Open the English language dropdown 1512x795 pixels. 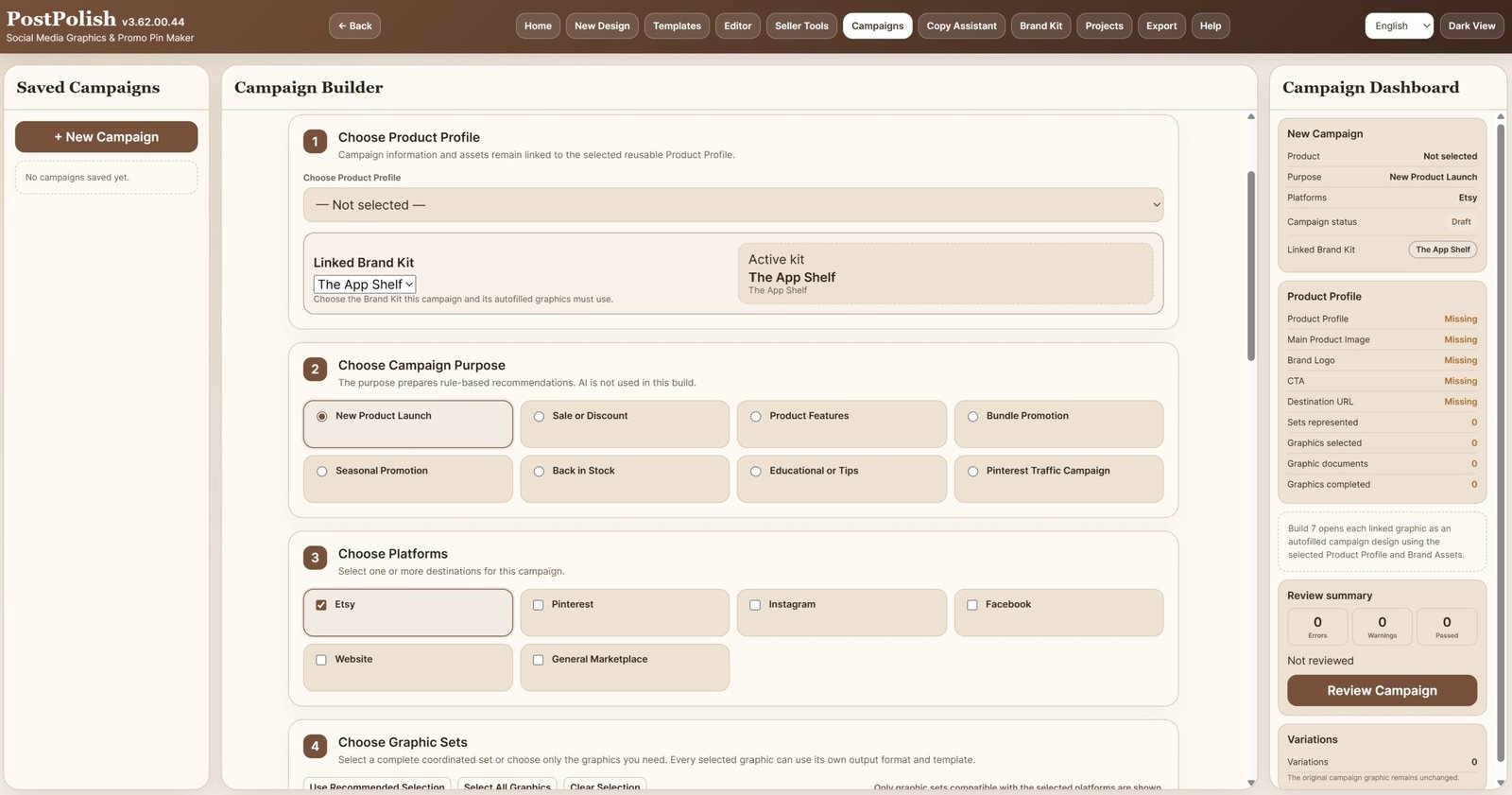[1399, 26]
